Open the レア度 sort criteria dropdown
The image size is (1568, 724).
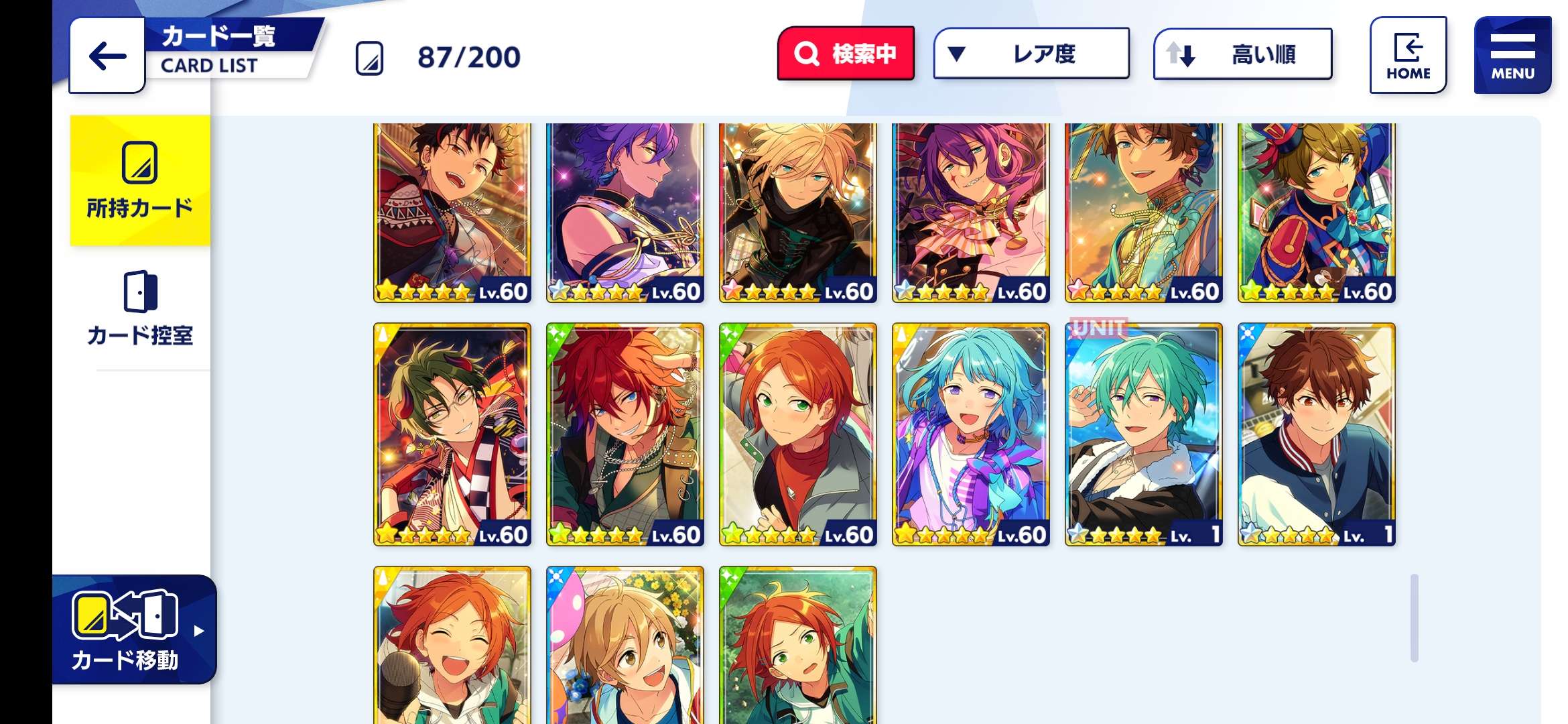(x=1031, y=54)
